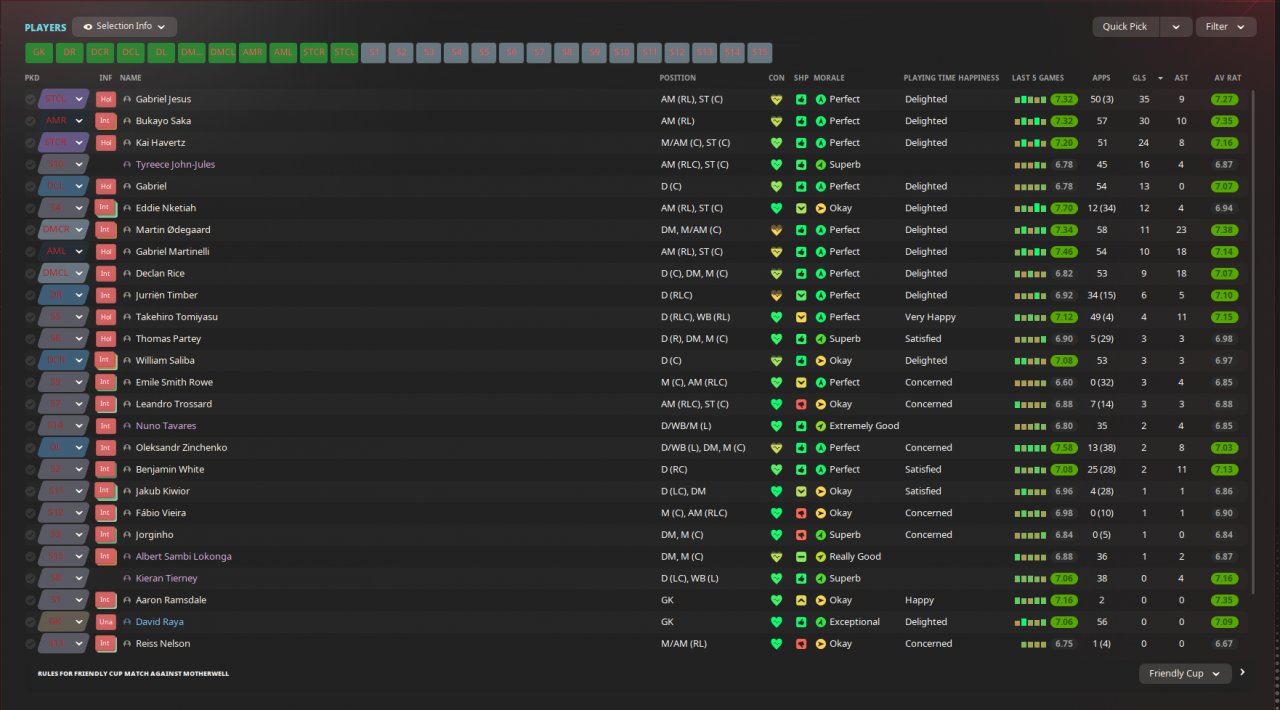Click the GLS column sort arrow
The width and height of the screenshot is (1280, 710).
tap(1160, 78)
